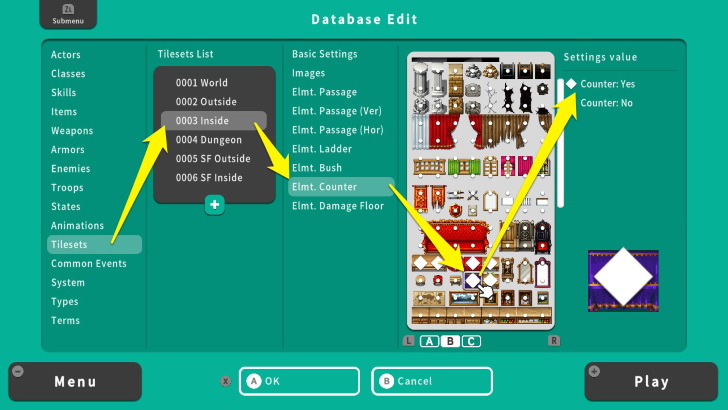
Task: Click the B Cancel button
Action: 432,381
